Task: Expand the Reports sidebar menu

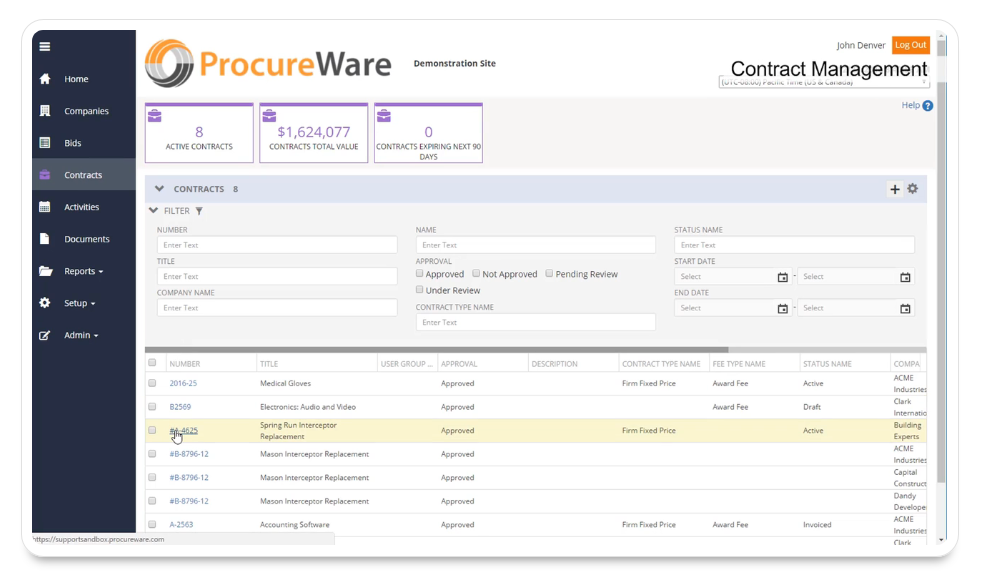Action: [83, 271]
